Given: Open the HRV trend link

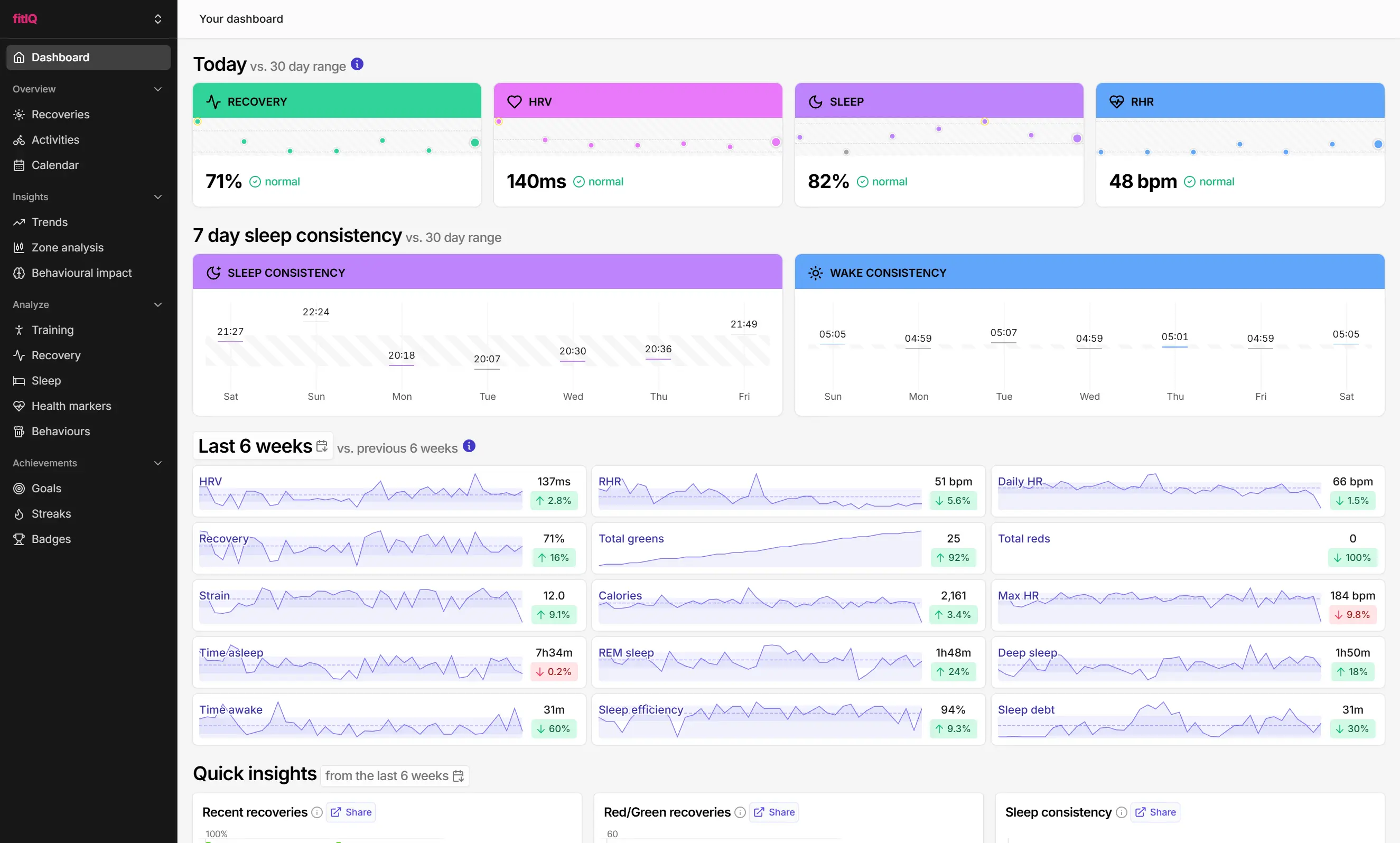Looking at the screenshot, I should (210, 481).
